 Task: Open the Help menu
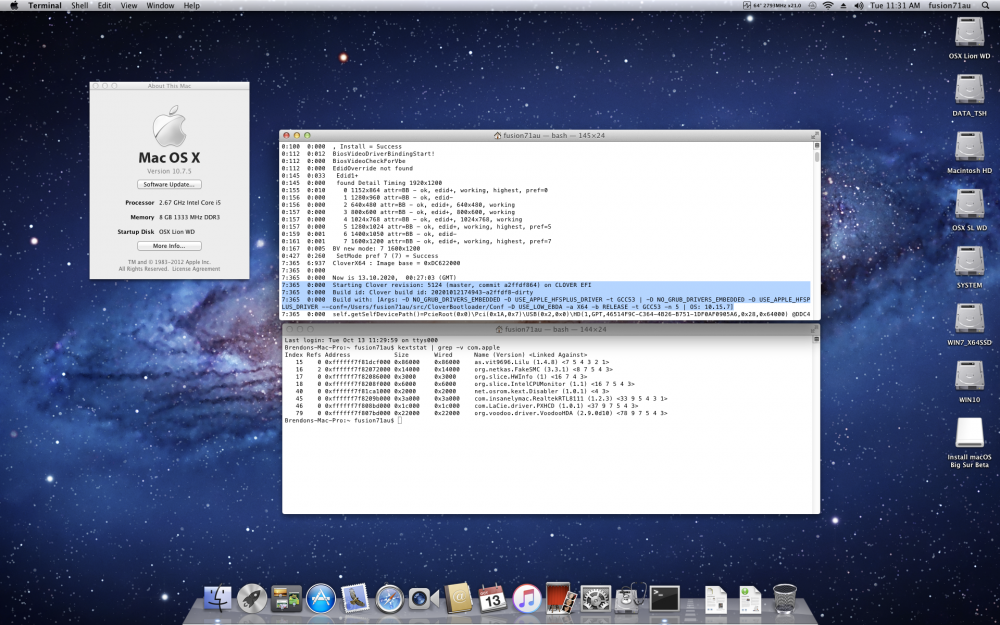click(191, 6)
